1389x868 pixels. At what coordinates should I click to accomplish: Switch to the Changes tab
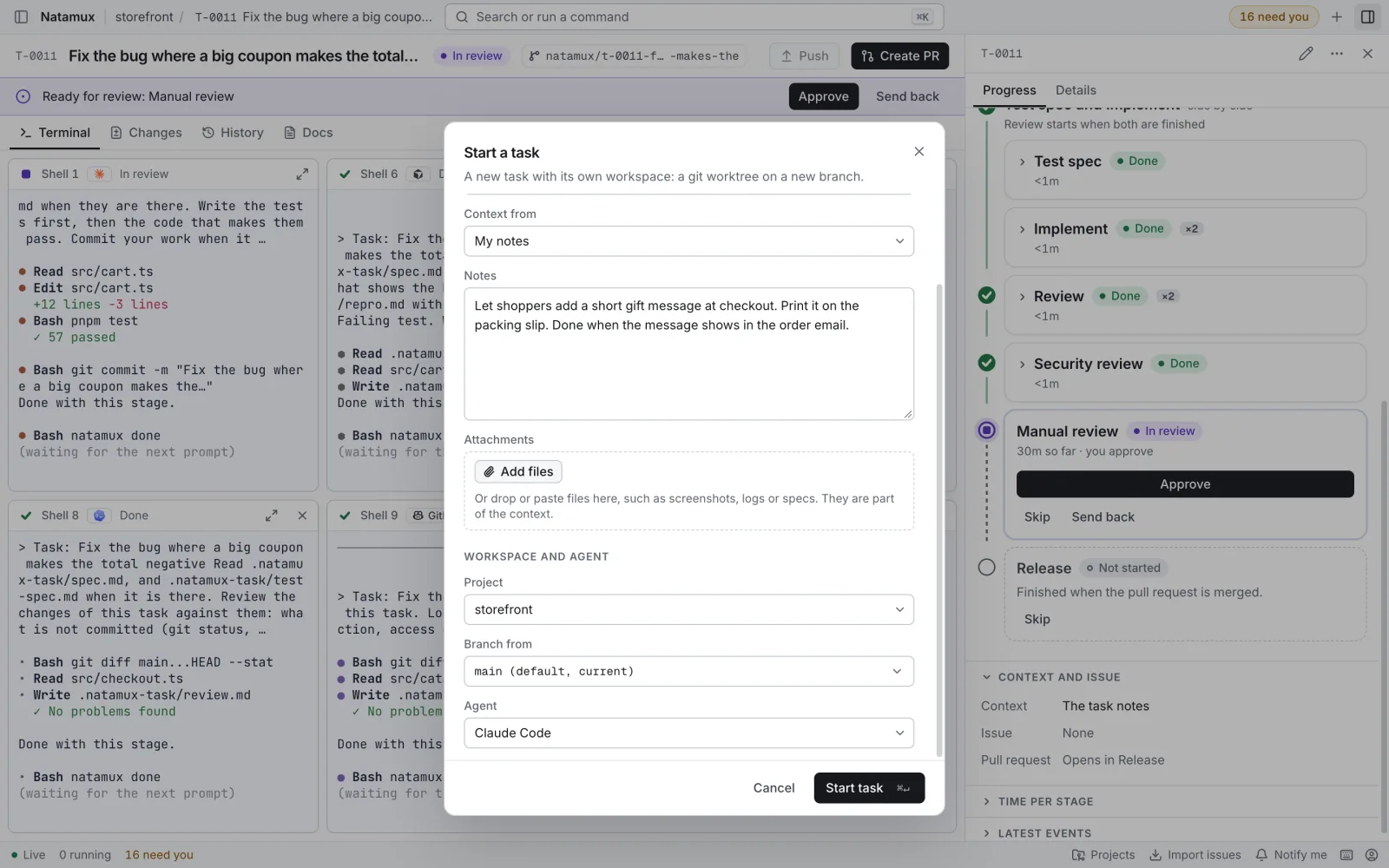(x=146, y=133)
